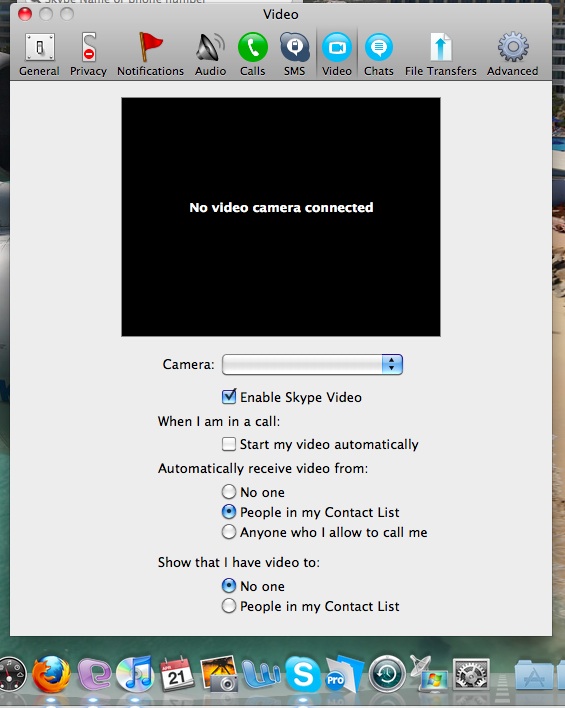Open Notifications preferences with the red flag
Image resolution: width=565 pixels, height=708 pixels.
click(x=150, y=54)
